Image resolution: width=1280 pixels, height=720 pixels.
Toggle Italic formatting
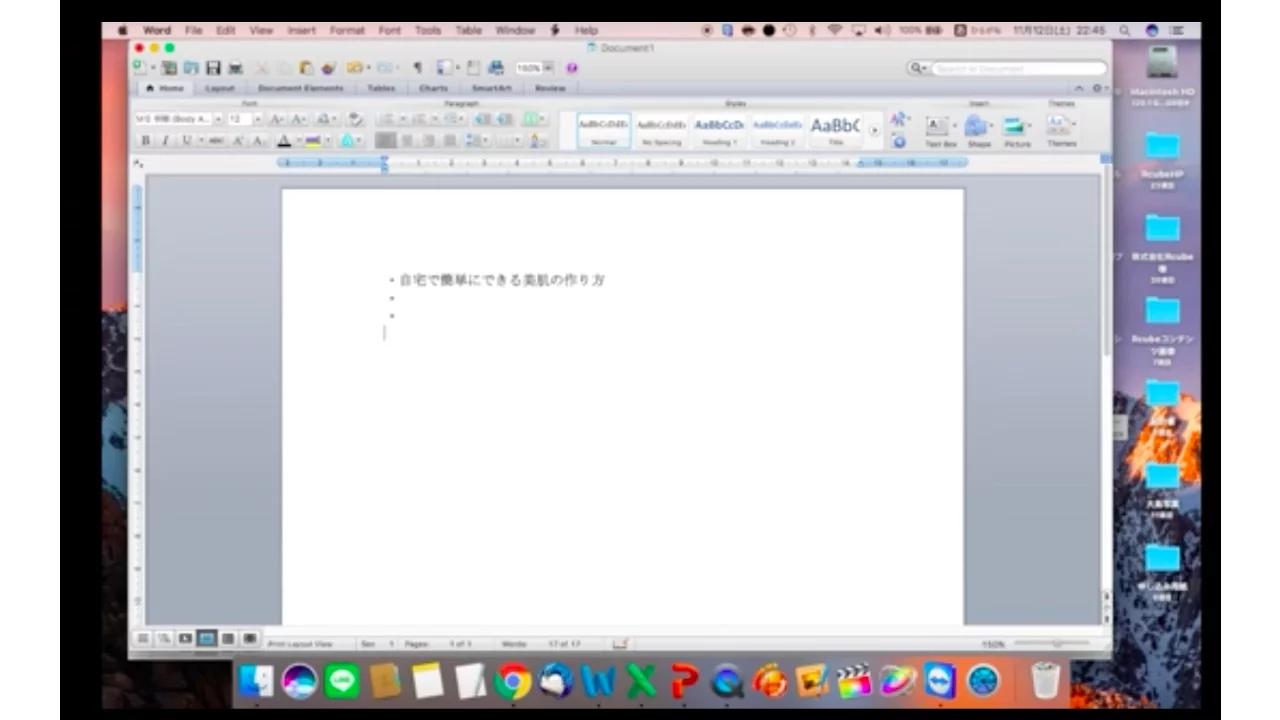click(165, 141)
